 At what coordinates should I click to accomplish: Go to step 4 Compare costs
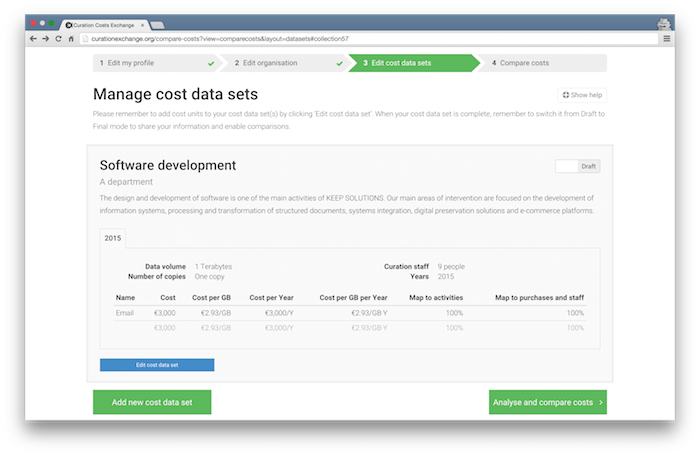[542, 63]
